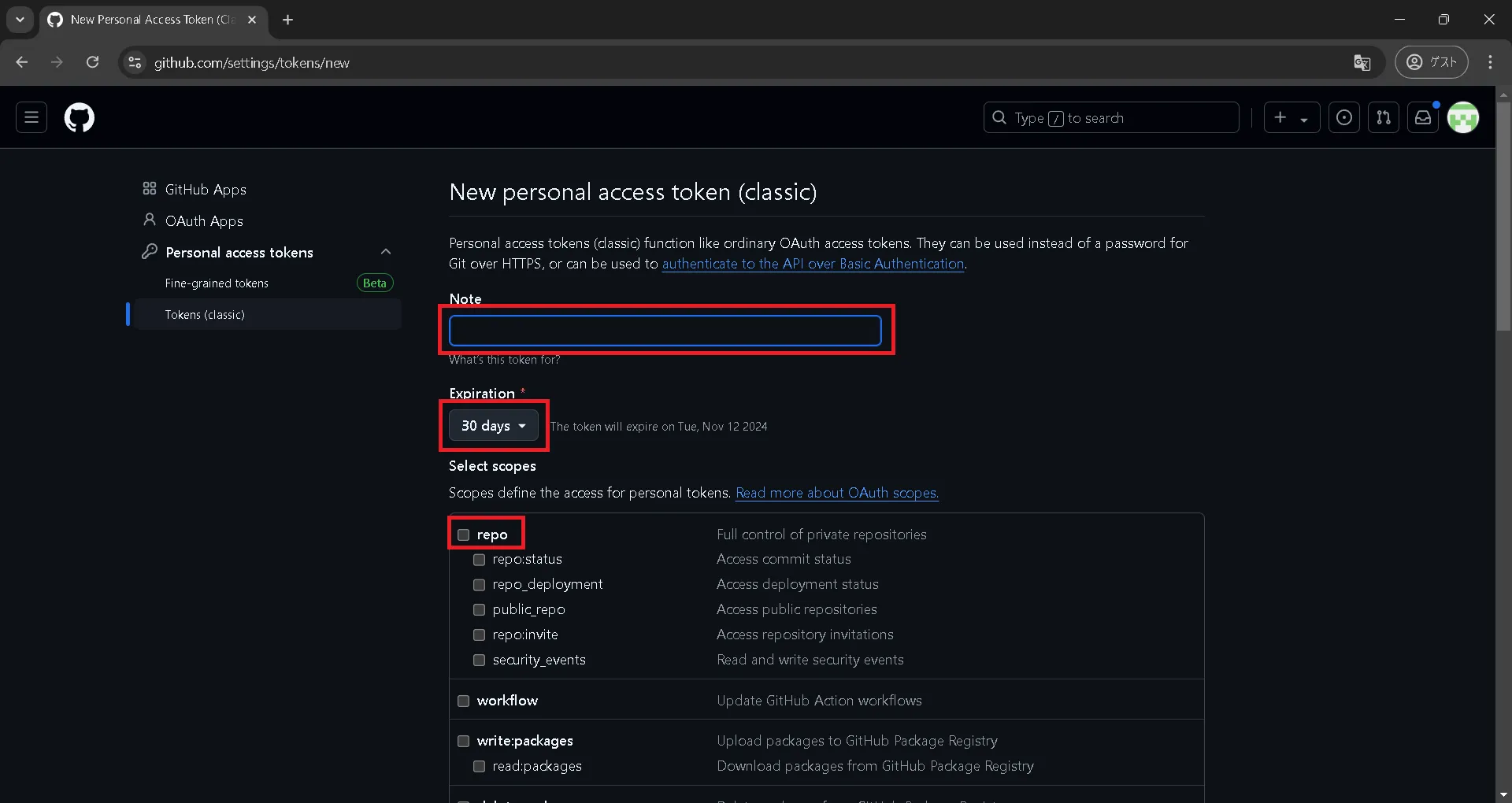Enable the repo_deployment scope

tap(479, 585)
